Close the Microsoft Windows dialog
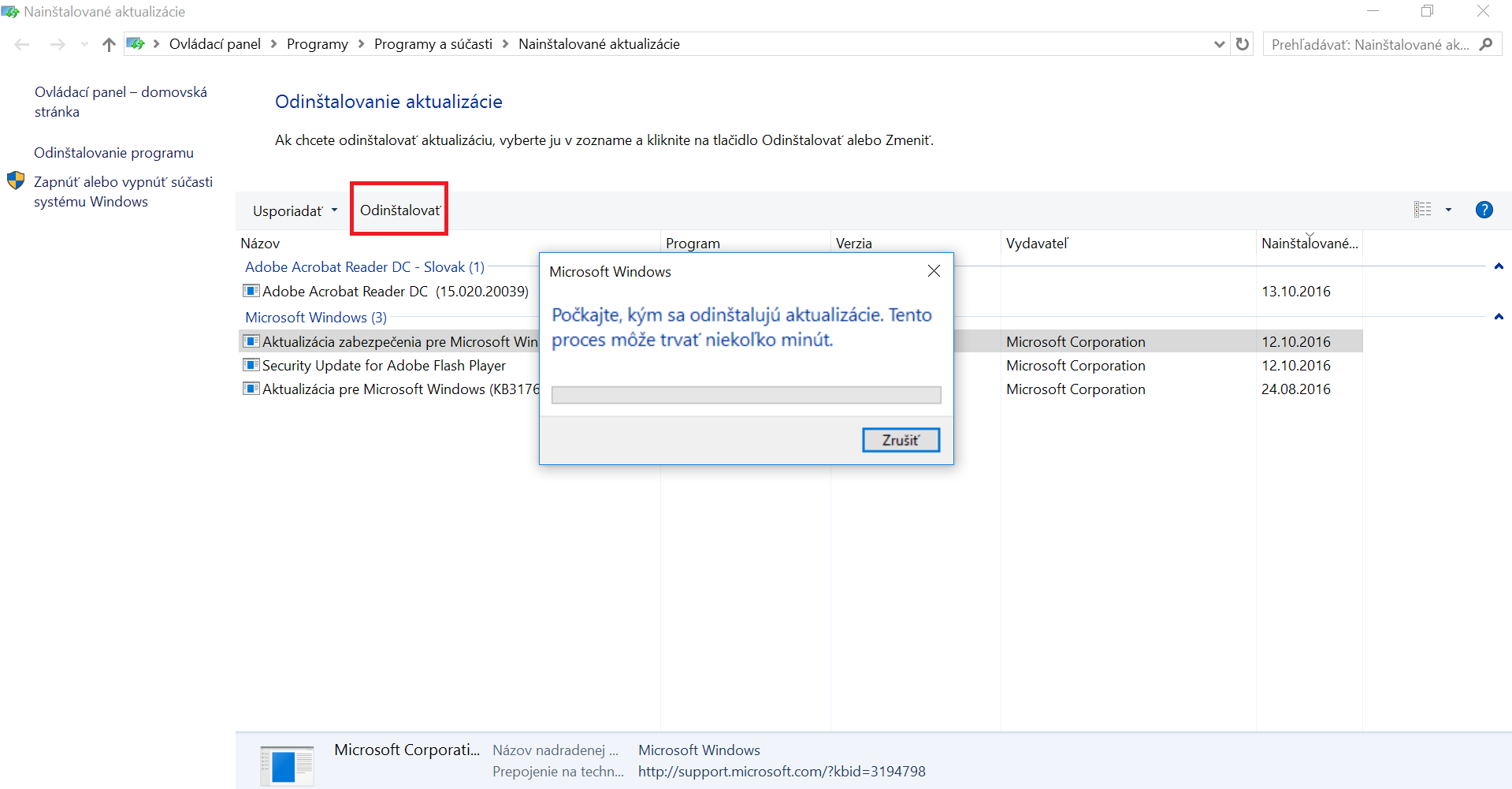1512x789 pixels. coord(934,271)
